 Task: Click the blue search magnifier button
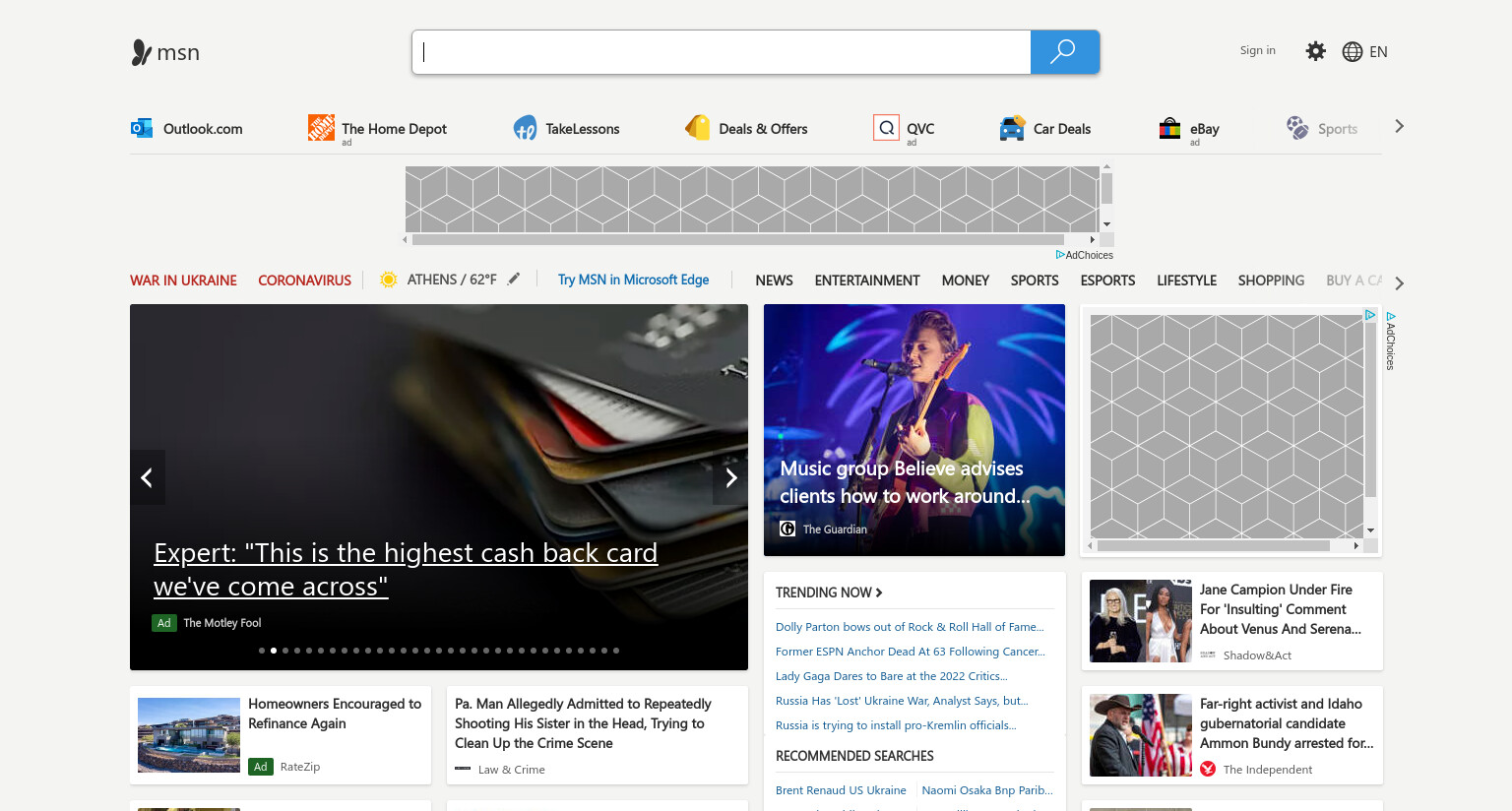1064,52
